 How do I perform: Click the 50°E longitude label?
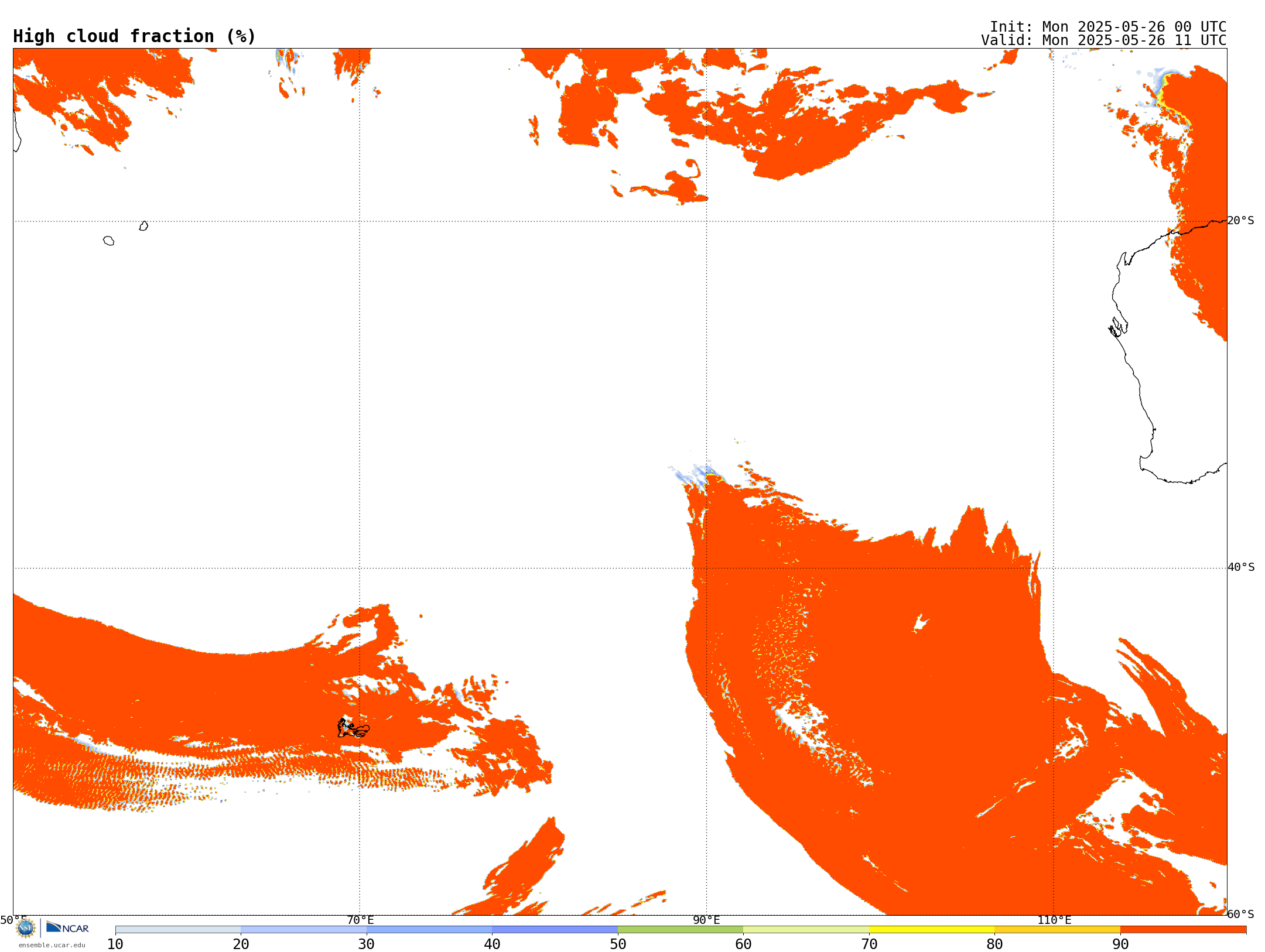13,920
